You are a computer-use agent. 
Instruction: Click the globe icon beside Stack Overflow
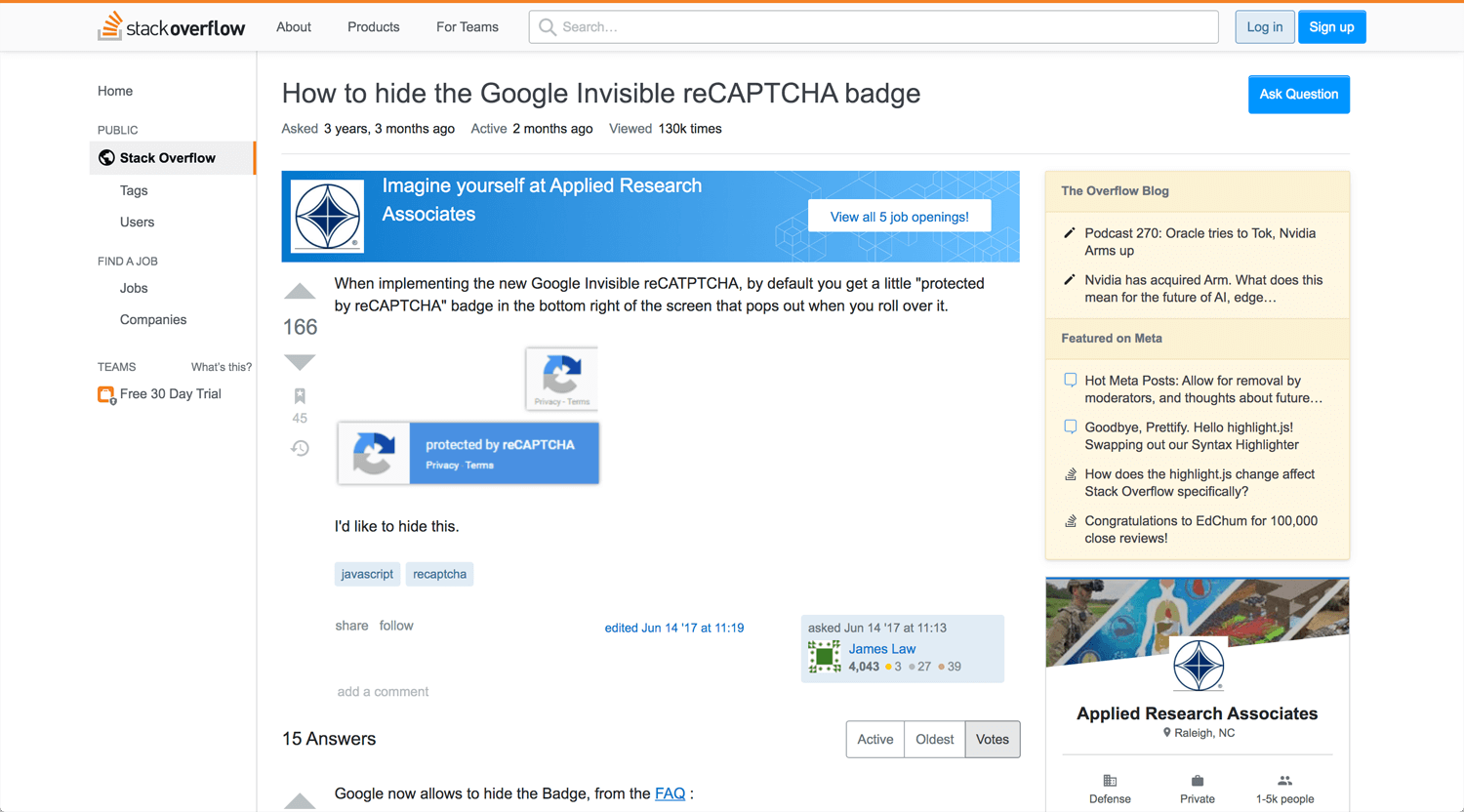[x=106, y=158]
